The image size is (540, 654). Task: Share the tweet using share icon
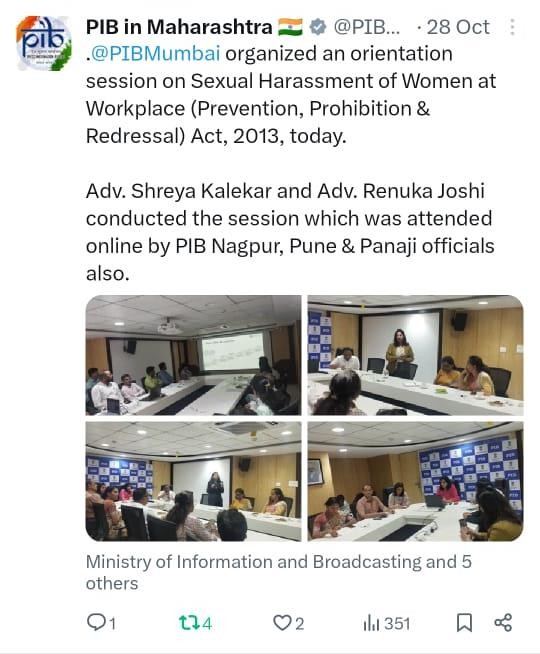point(503,623)
